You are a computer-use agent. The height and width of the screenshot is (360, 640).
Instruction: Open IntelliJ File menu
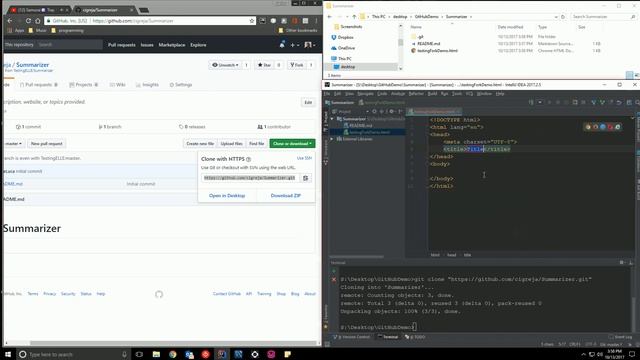pyautogui.click(x=327, y=94)
